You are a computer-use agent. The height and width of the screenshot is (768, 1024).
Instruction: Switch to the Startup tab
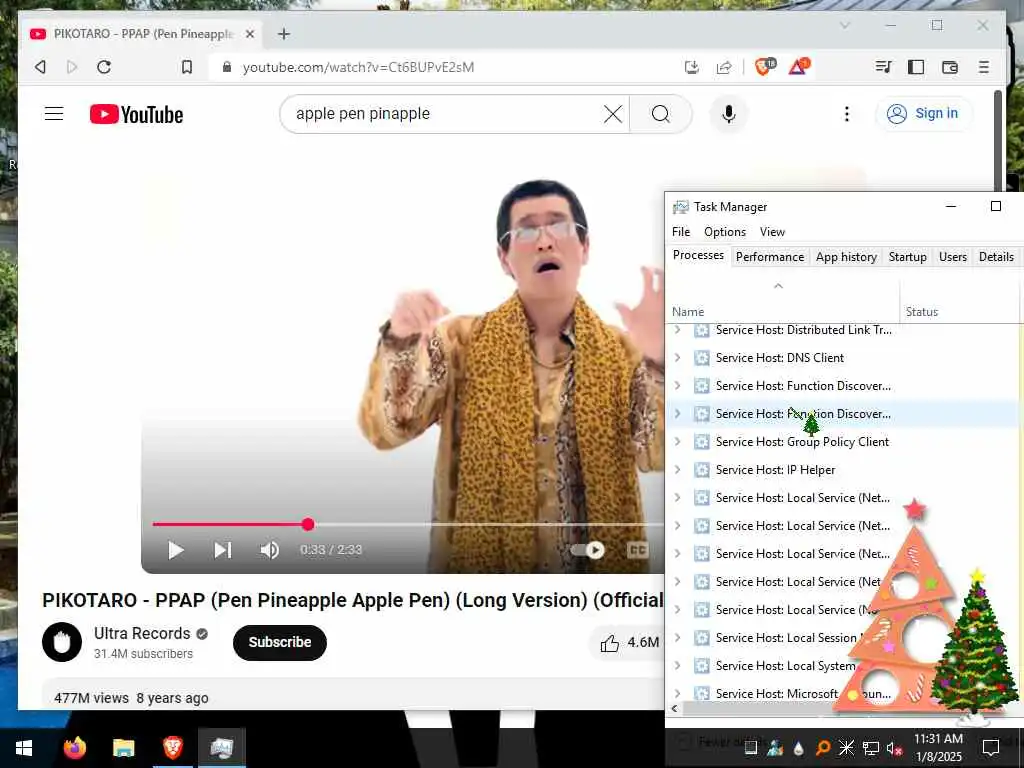pos(907,257)
